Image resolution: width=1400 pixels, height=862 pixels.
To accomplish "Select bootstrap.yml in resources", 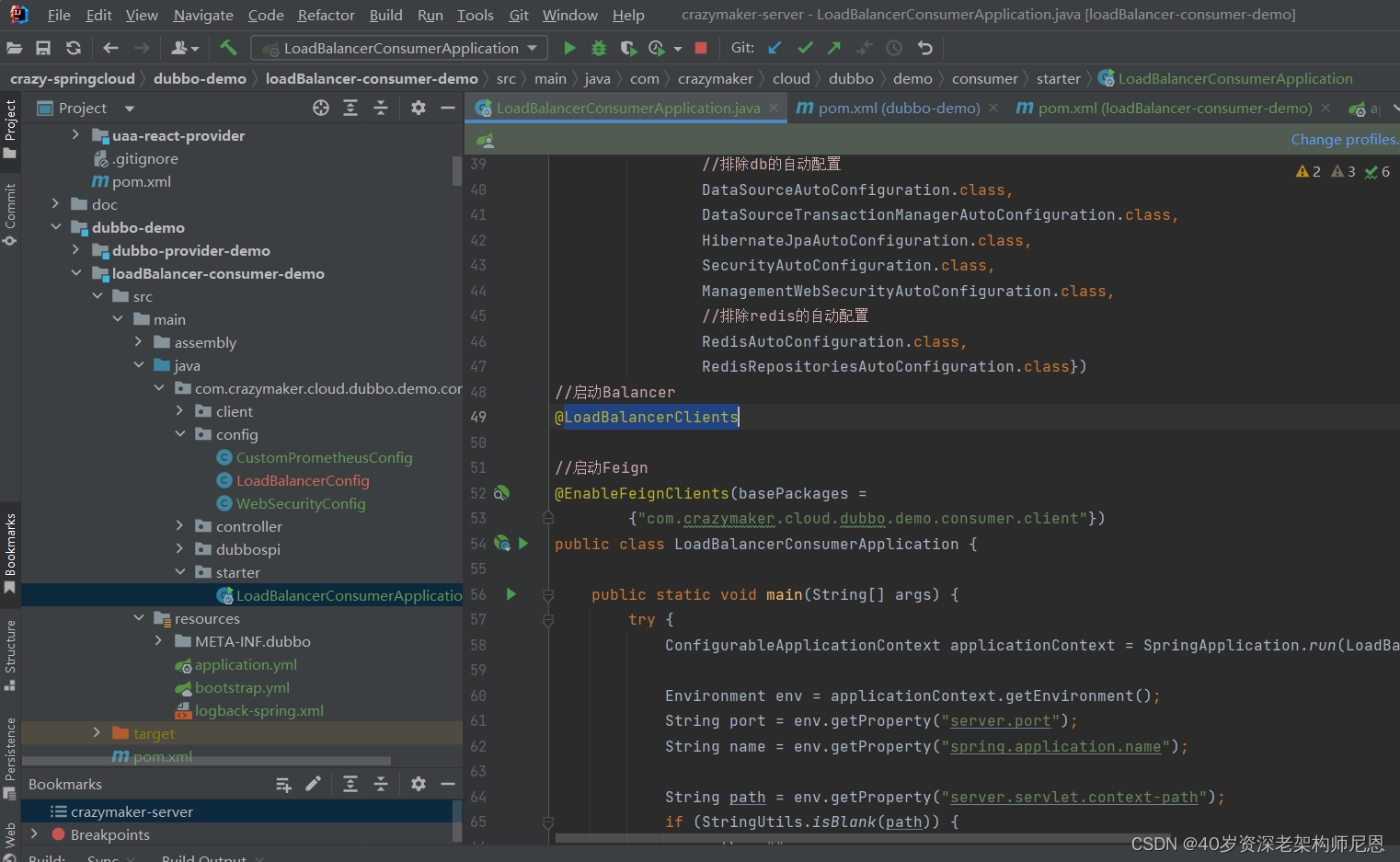I will pyautogui.click(x=242, y=687).
